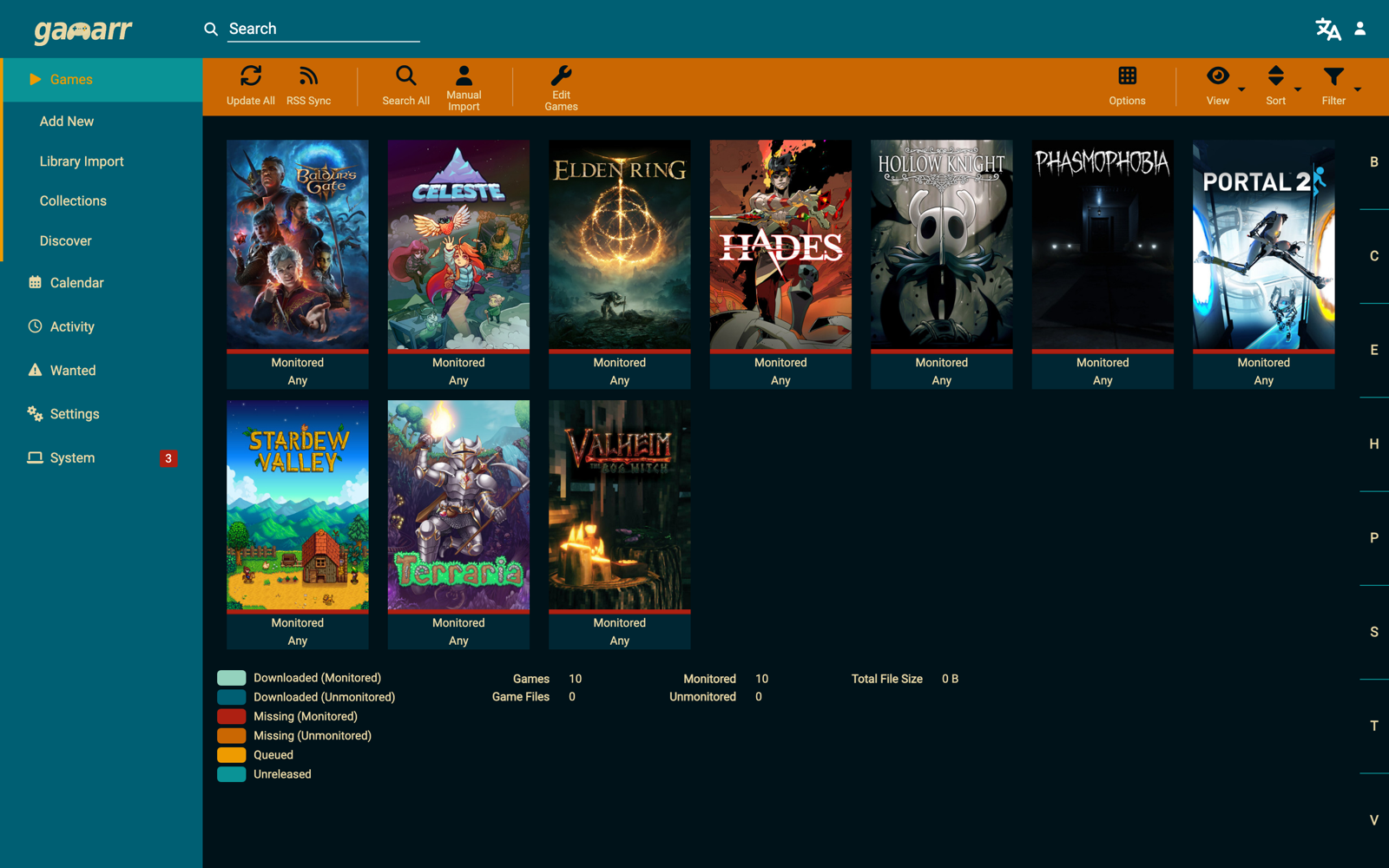Click the search magnifier icon in header
Viewport: 1389px width, 868px height.
(x=211, y=29)
